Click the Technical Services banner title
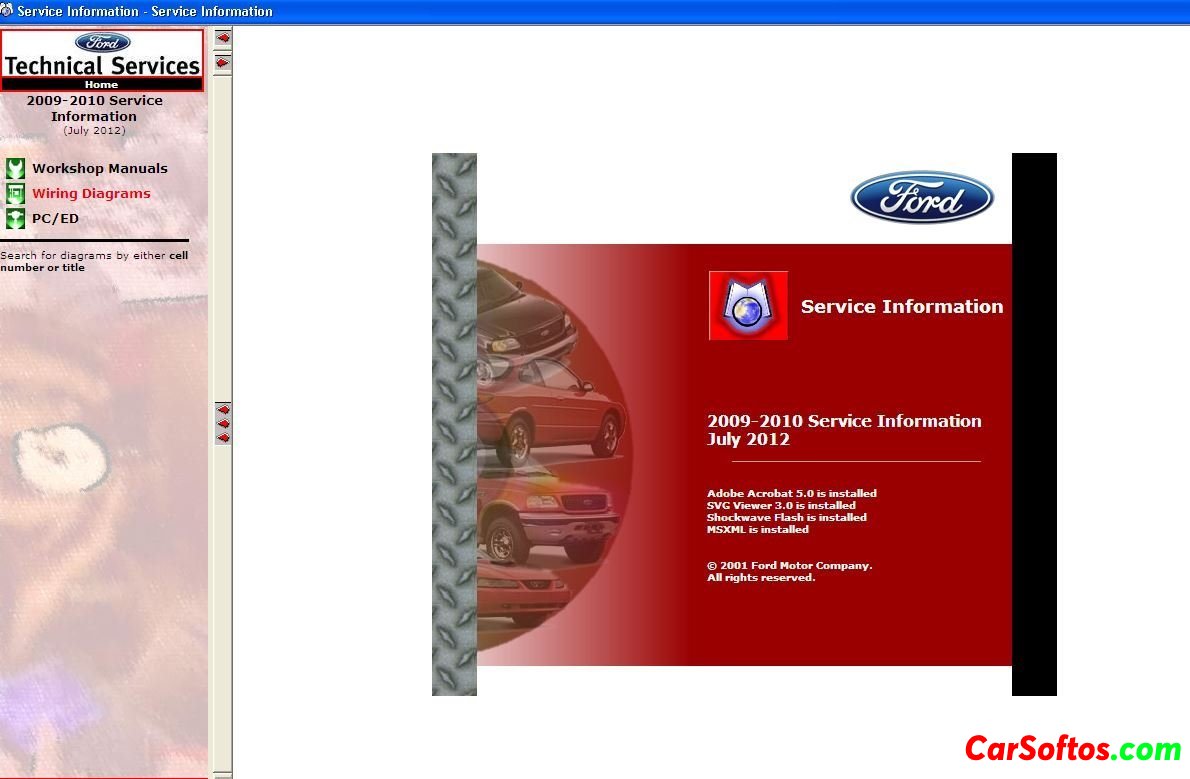 (x=102, y=66)
